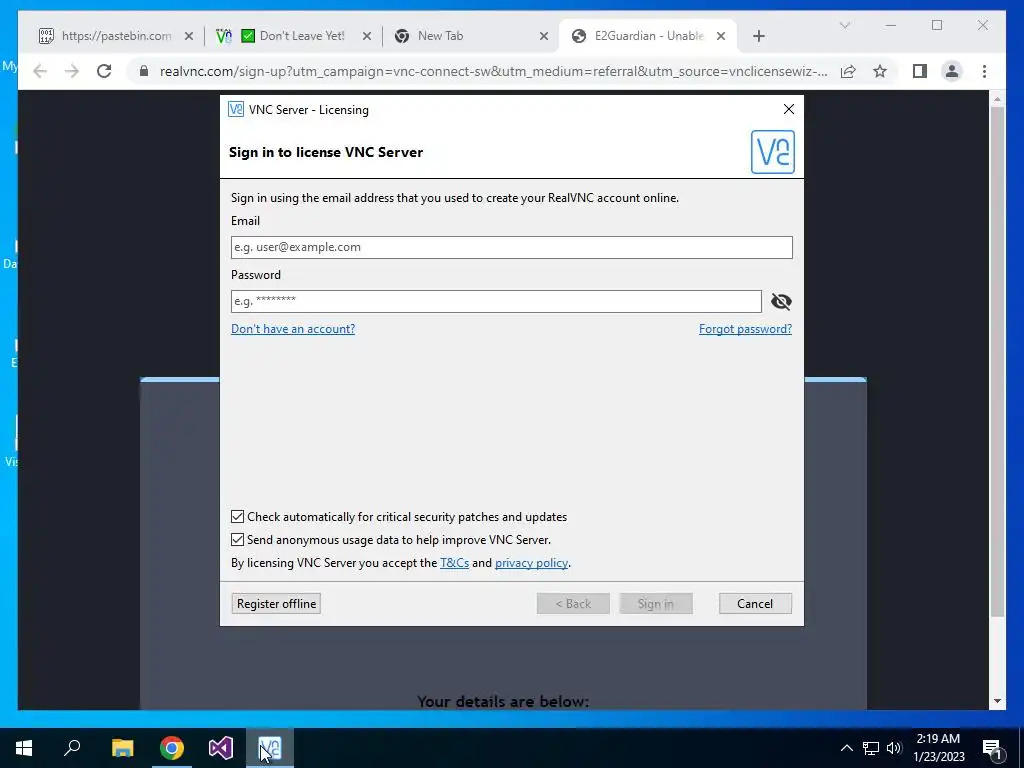Click "Your details are below:" page text
Image resolution: width=1024 pixels, height=768 pixels.
pyautogui.click(x=503, y=701)
